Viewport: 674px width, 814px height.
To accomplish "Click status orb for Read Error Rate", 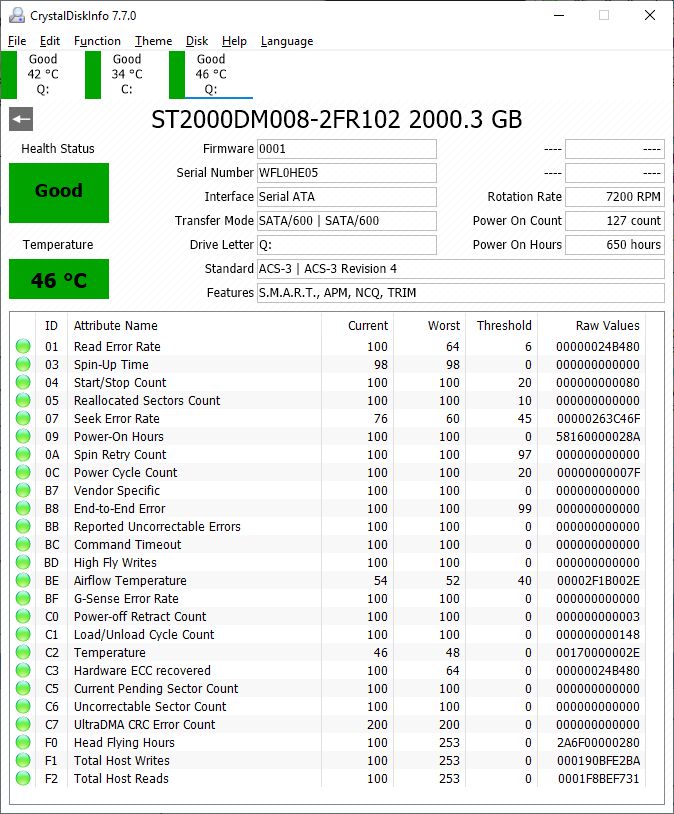I will (x=23, y=346).
